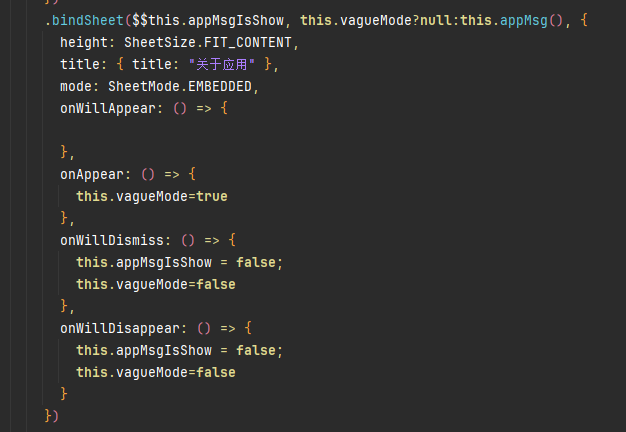Click appMsgIsShow = false in onWillDismiss
This screenshot has width=626, height=432.
click(179, 262)
